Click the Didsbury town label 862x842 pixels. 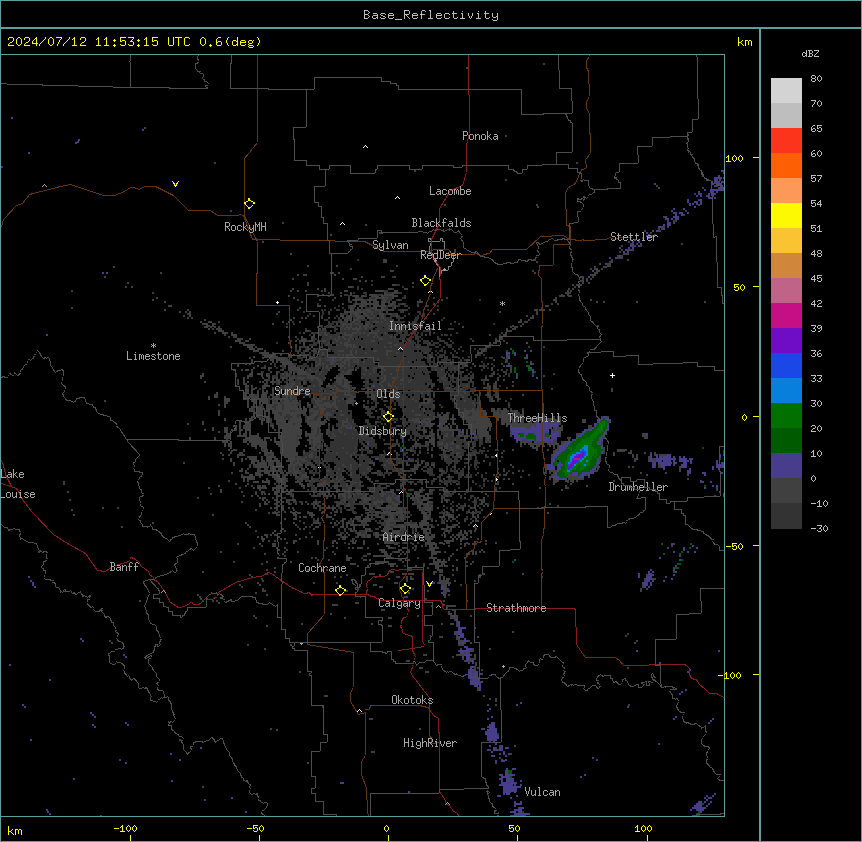(383, 431)
